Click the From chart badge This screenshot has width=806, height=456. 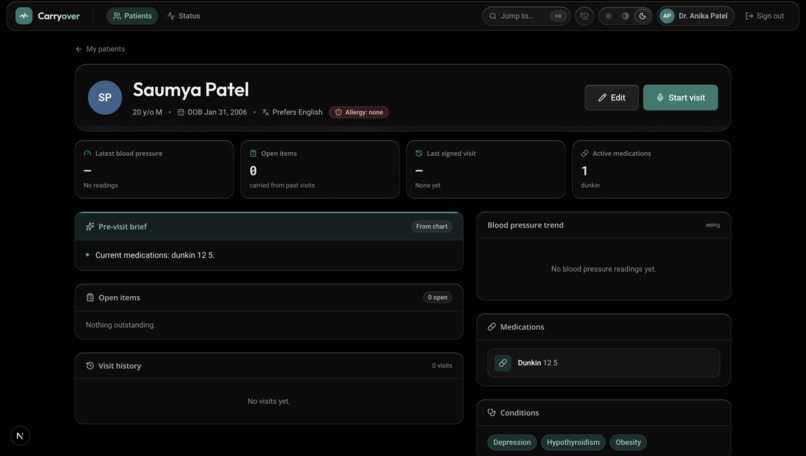pyautogui.click(x=432, y=226)
